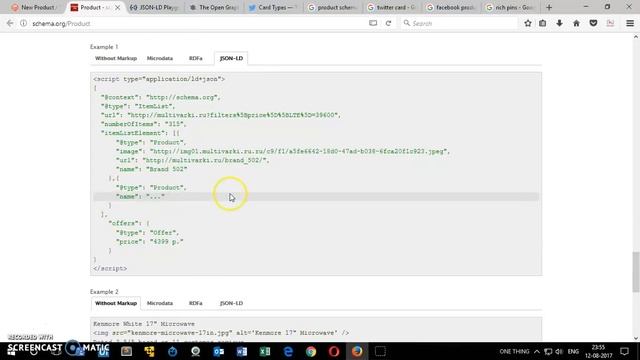Open the Firefox downloads arrow
This screenshot has width=640, height=360.
(559, 23)
